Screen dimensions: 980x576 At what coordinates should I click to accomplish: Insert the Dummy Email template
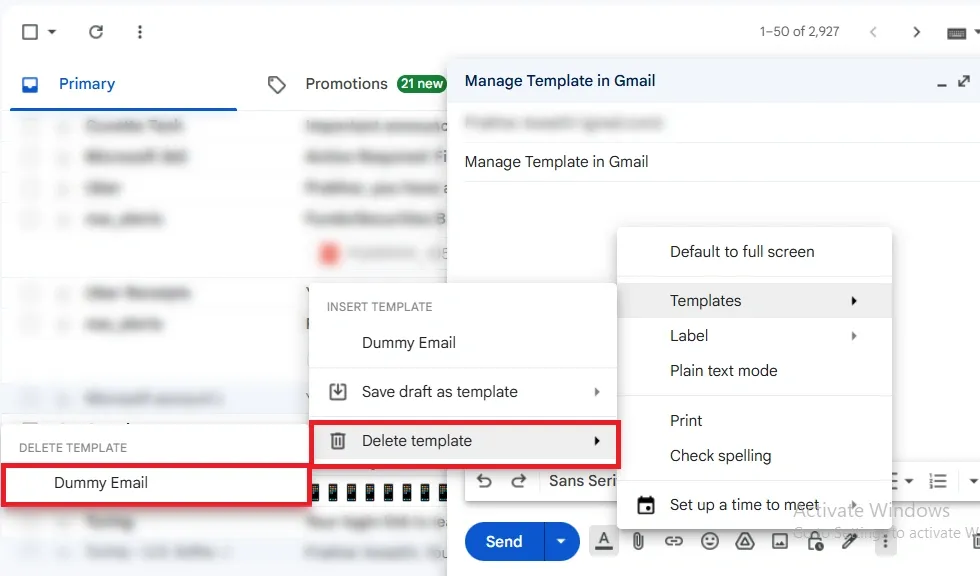463,342
